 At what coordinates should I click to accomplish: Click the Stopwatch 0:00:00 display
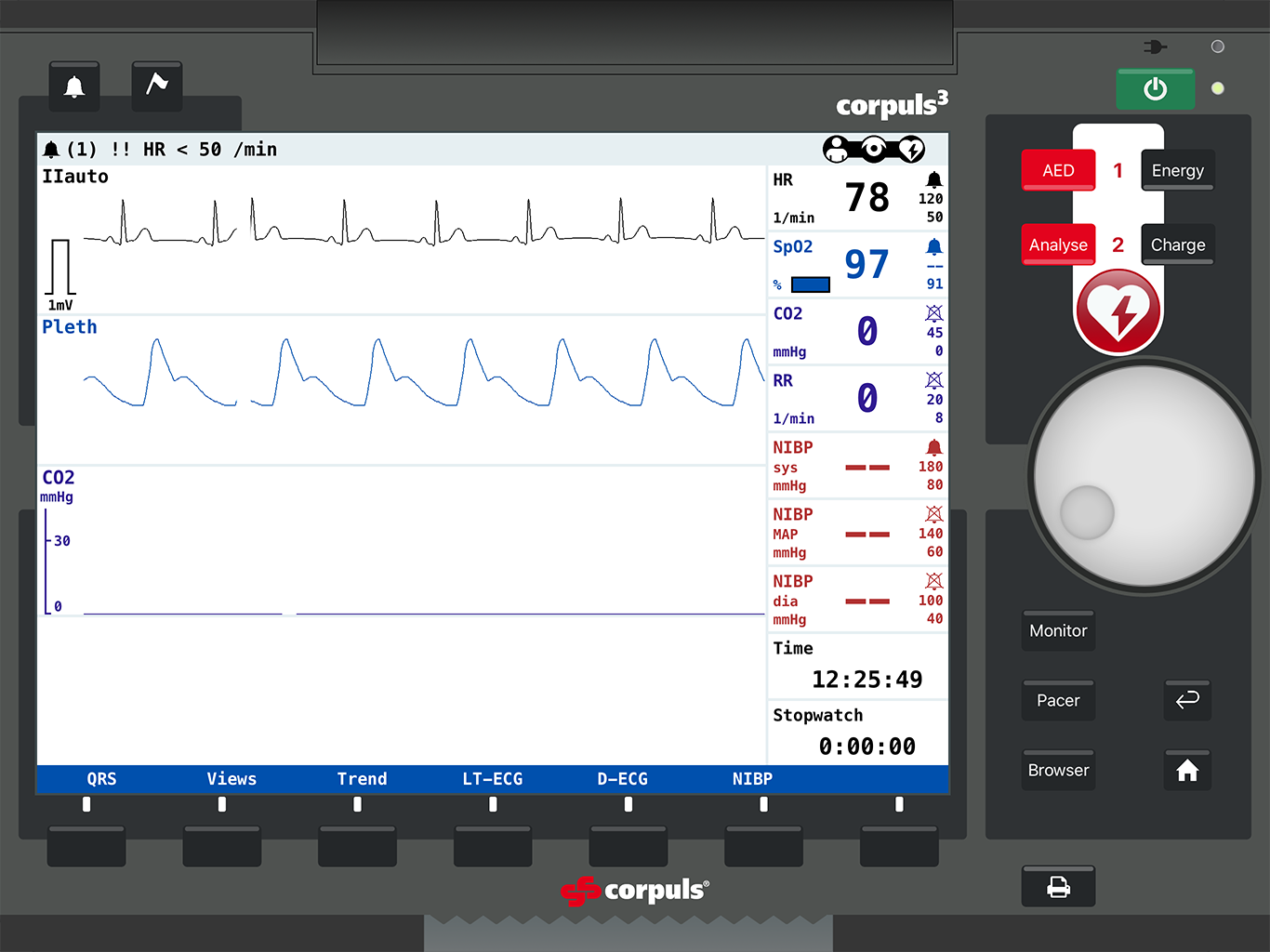(867, 747)
